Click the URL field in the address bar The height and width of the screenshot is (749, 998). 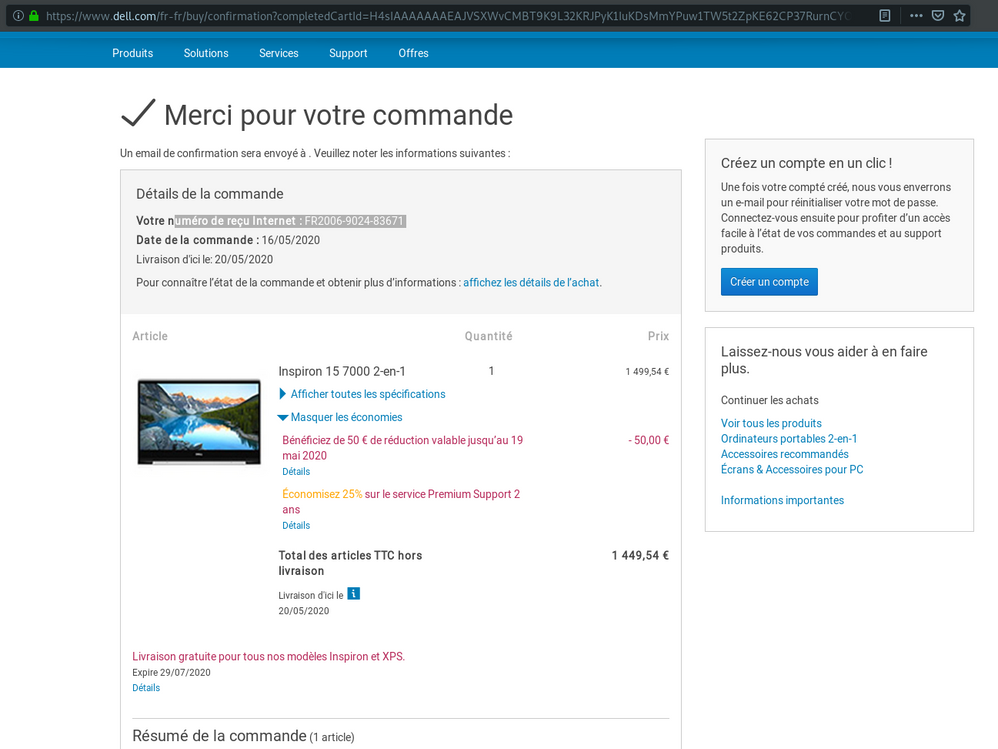click(x=448, y=16)
